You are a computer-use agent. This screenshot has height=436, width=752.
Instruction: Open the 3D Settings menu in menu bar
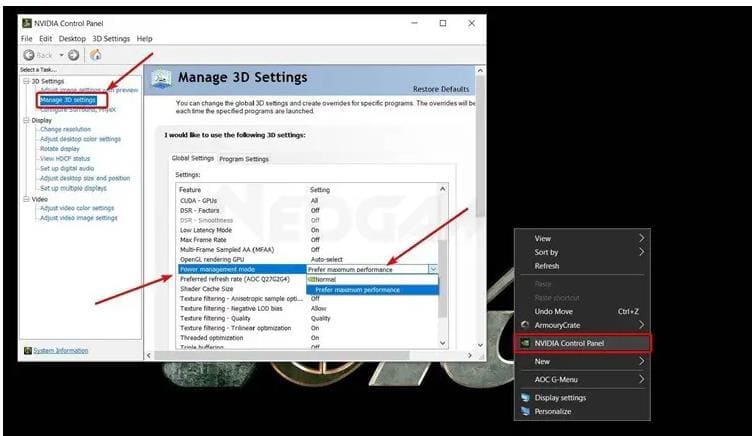(x=111, y=38)
